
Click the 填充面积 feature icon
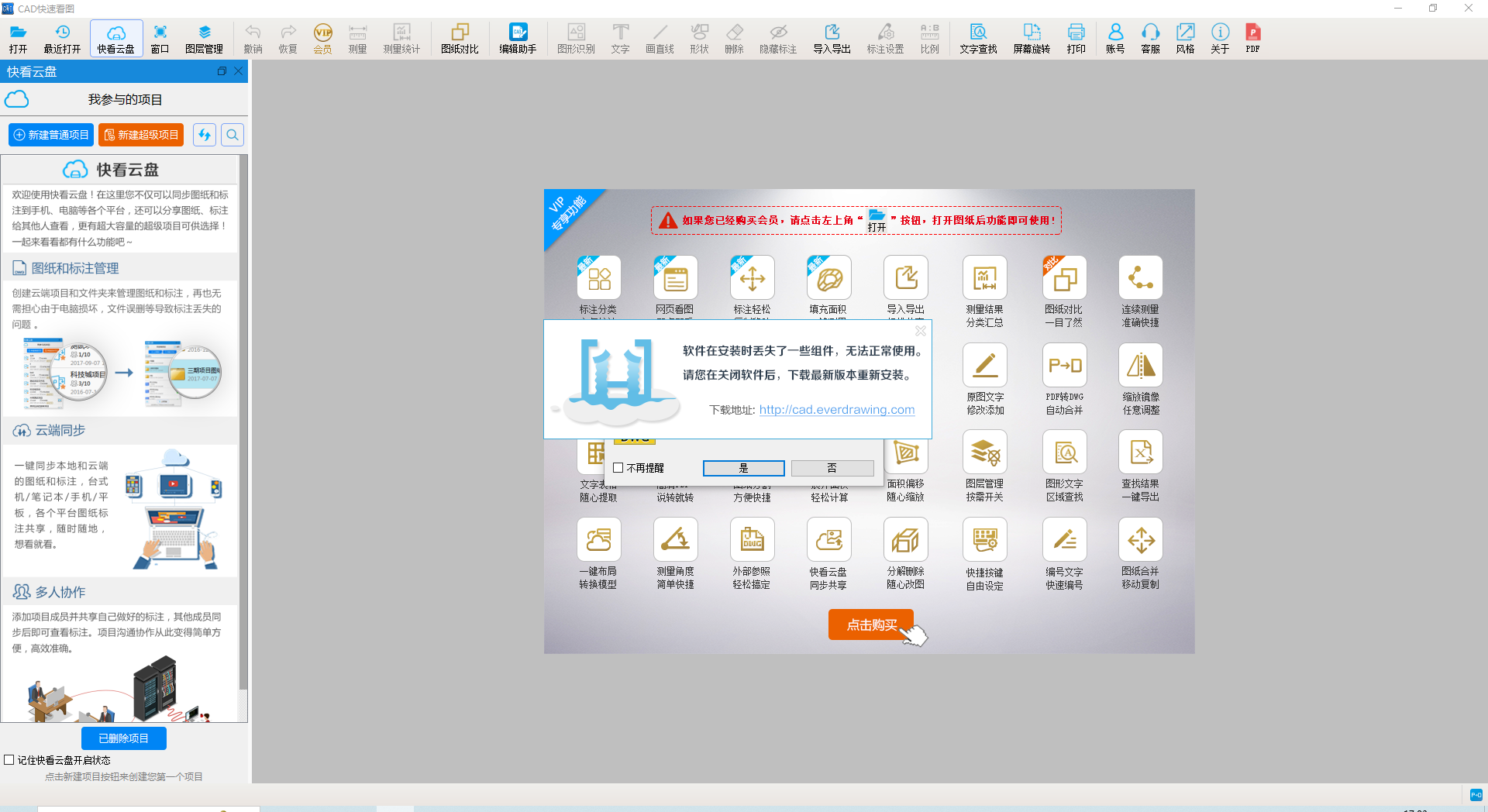click(x=828, y=278)
